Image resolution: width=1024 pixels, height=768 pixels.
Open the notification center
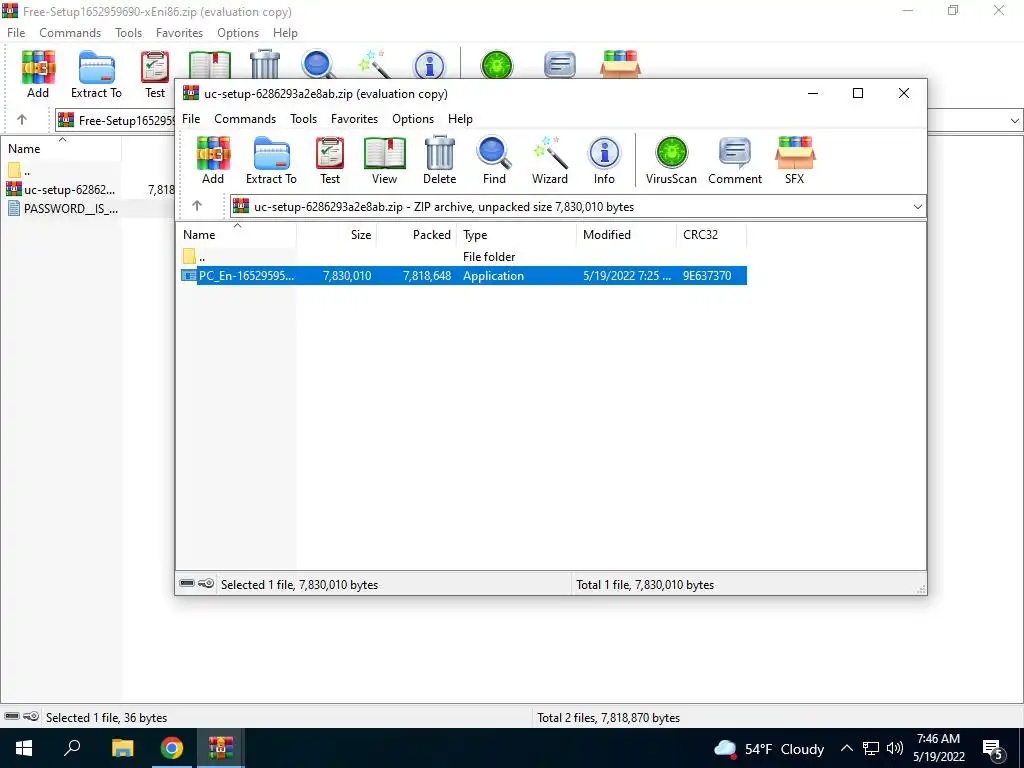coord(993,749)
